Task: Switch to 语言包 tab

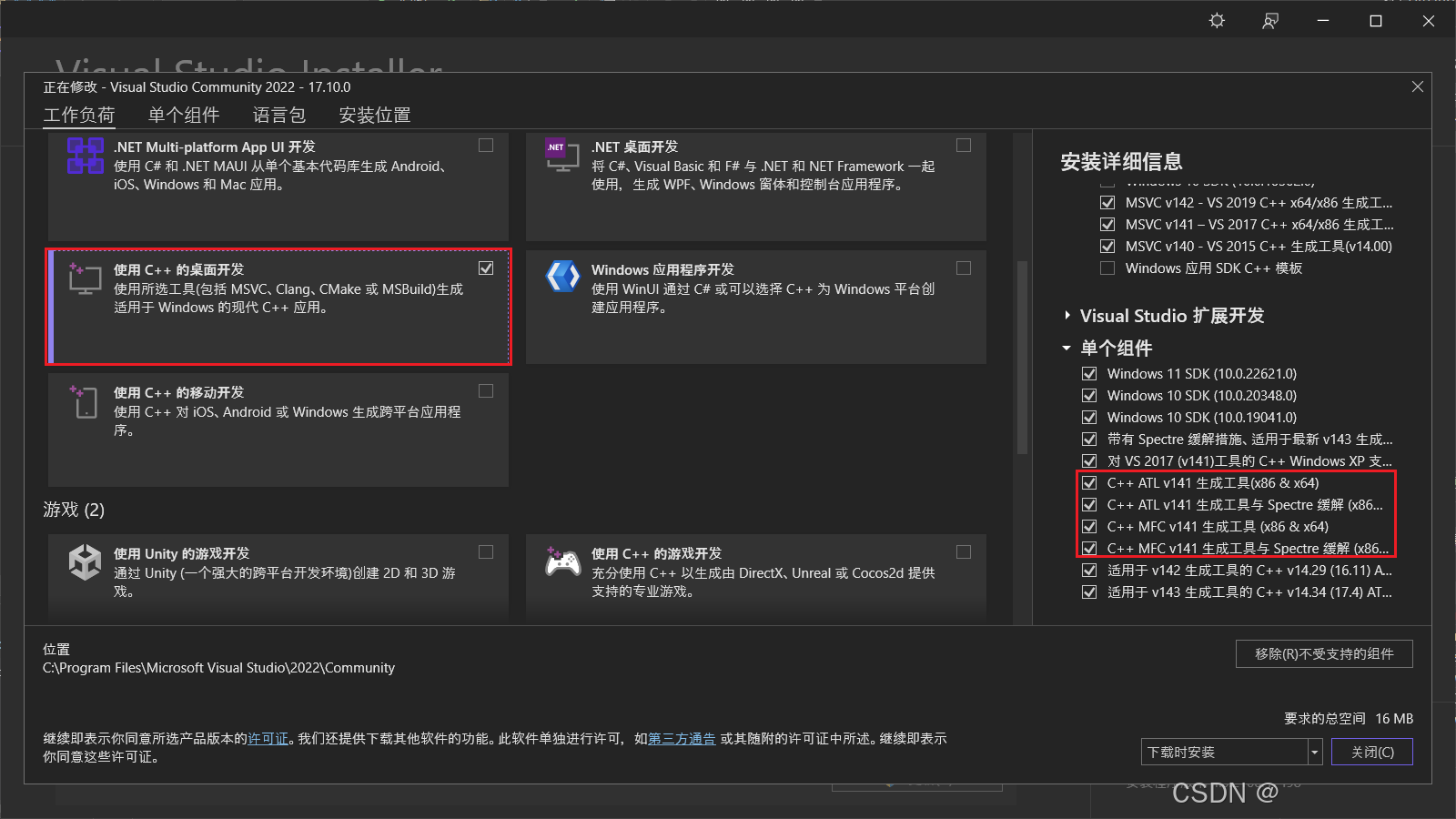Action: [x=279, y=116]
